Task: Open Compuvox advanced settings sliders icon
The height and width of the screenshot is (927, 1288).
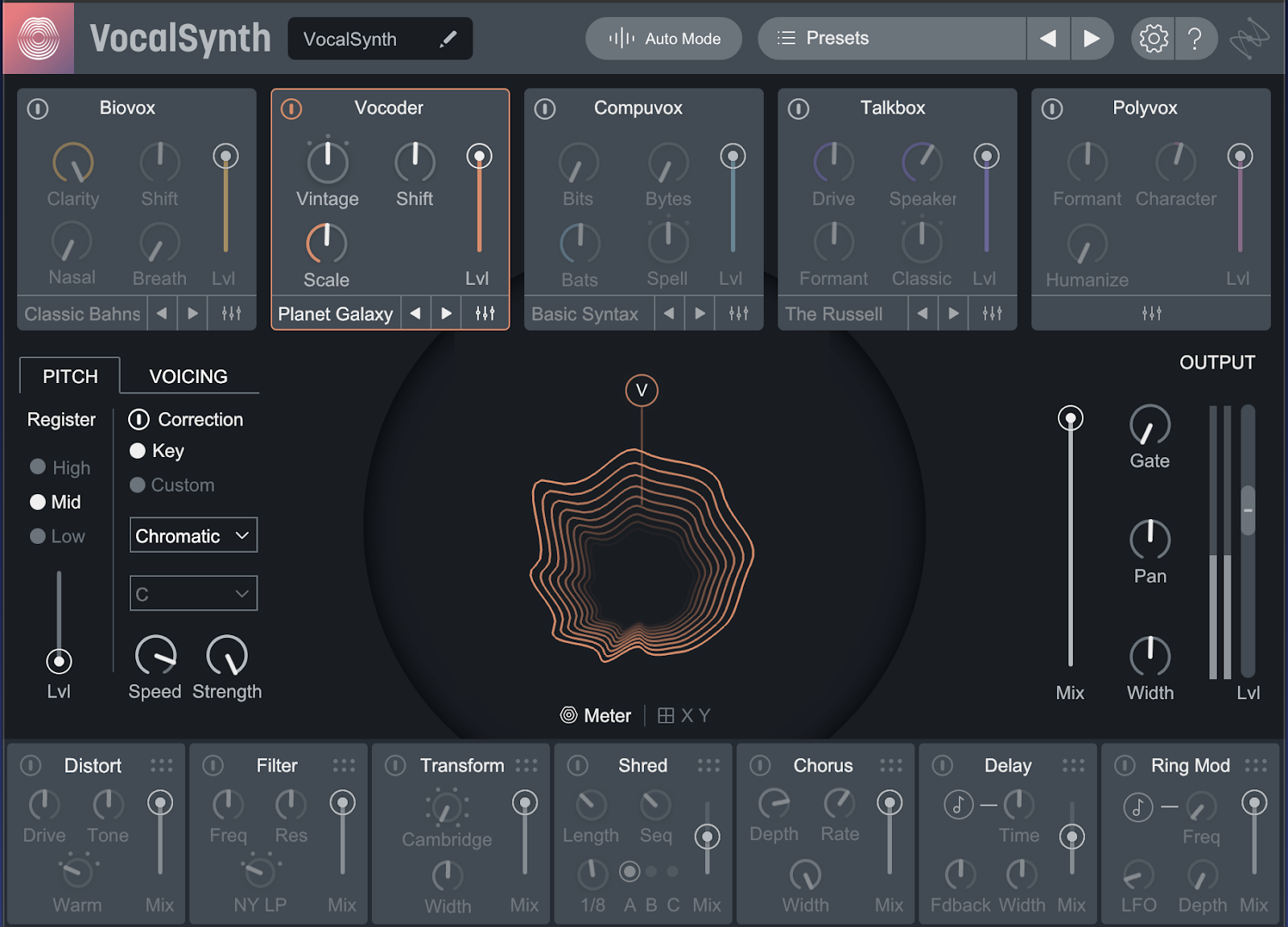Action: [738, 313]
